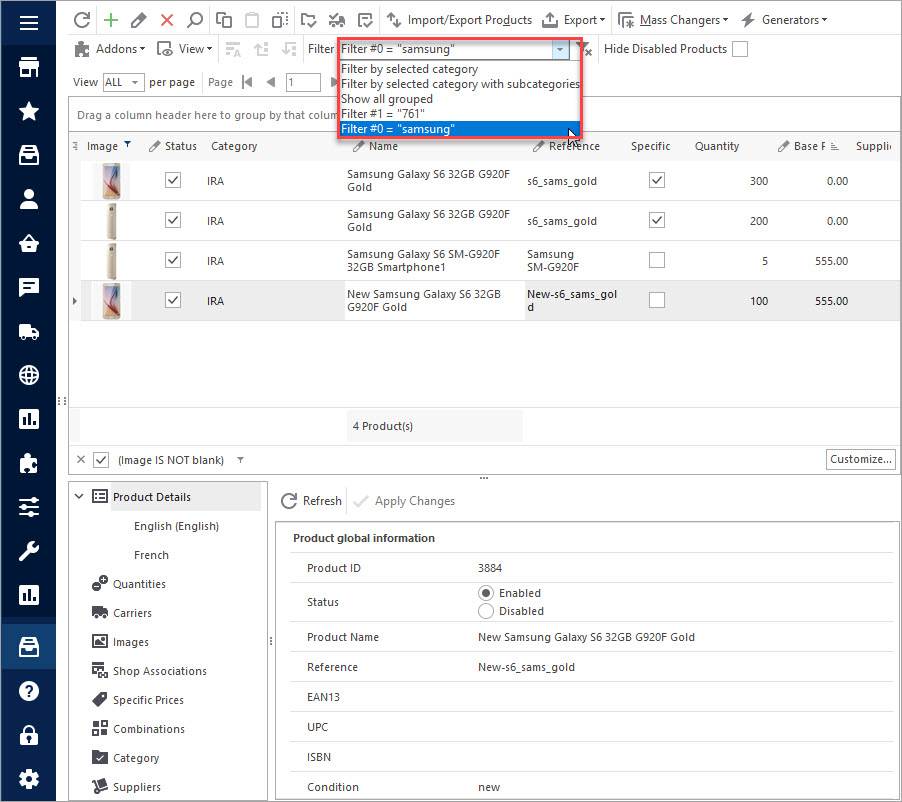Choose Show all grouped option
This screenshot has width=902, height=802.
point(387,99)
